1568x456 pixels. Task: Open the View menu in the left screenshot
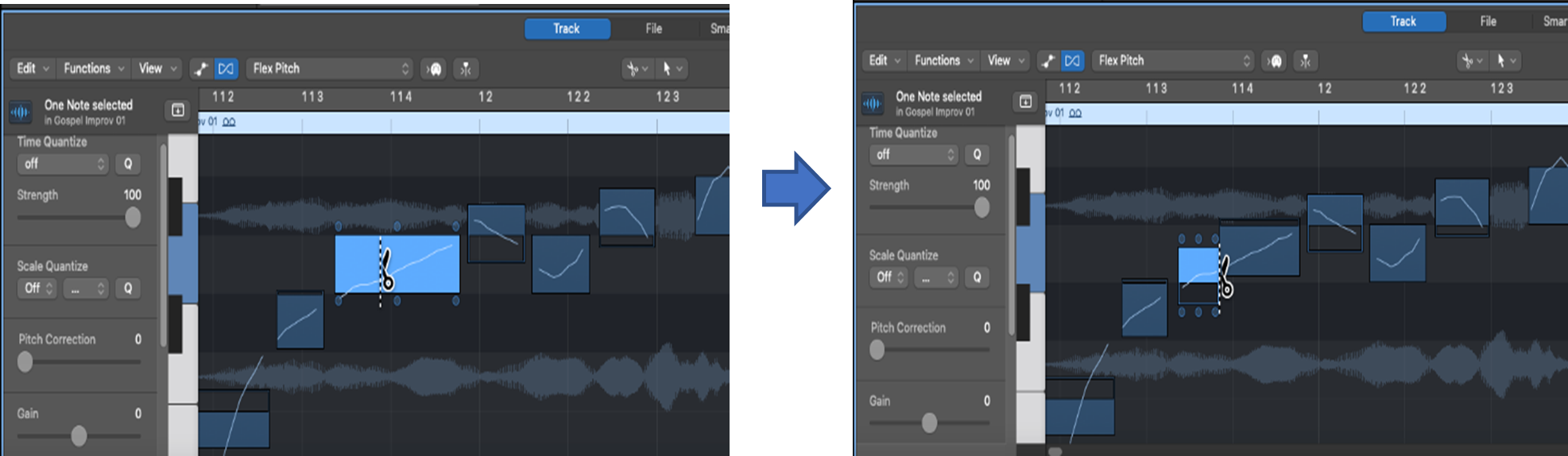[157, 69]
